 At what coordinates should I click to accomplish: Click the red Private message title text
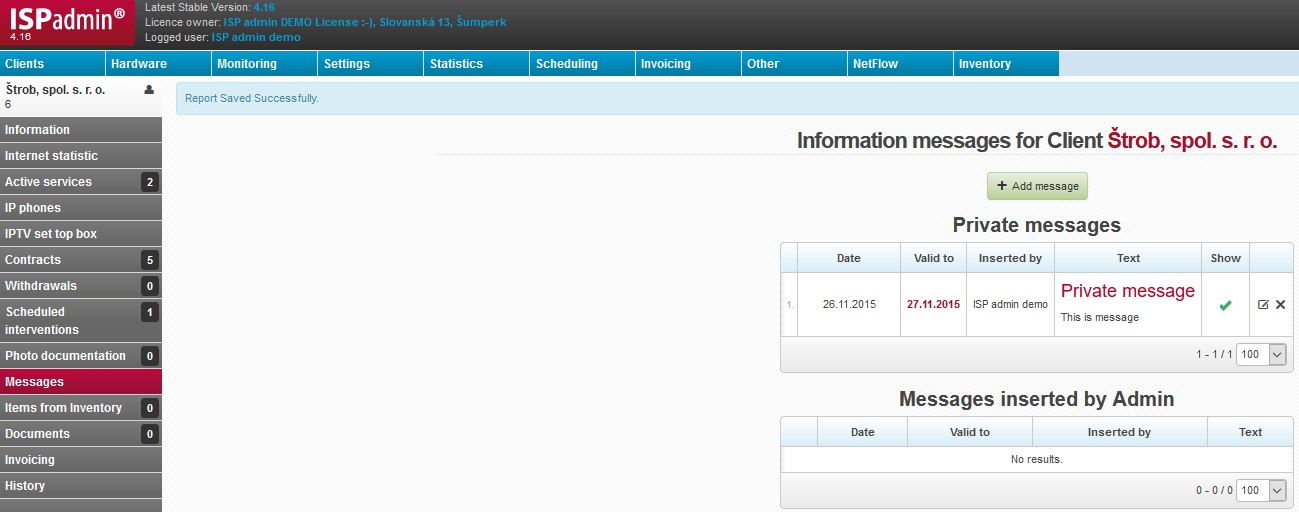coord(1127,291)
